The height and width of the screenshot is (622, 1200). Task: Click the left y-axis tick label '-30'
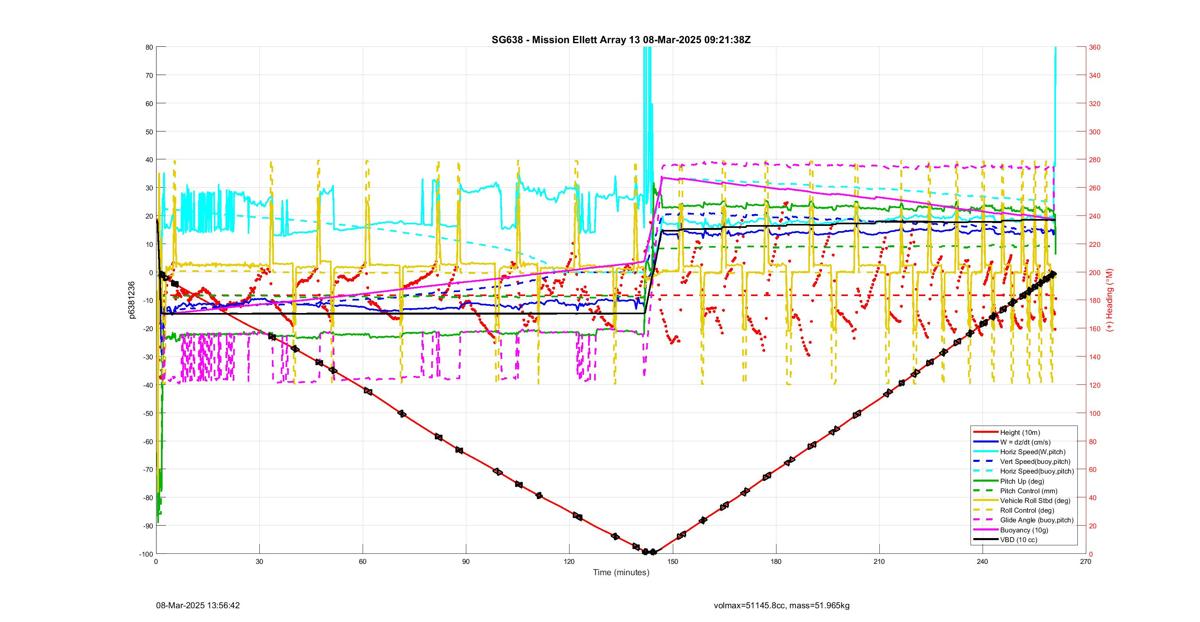tap(147, 357)
